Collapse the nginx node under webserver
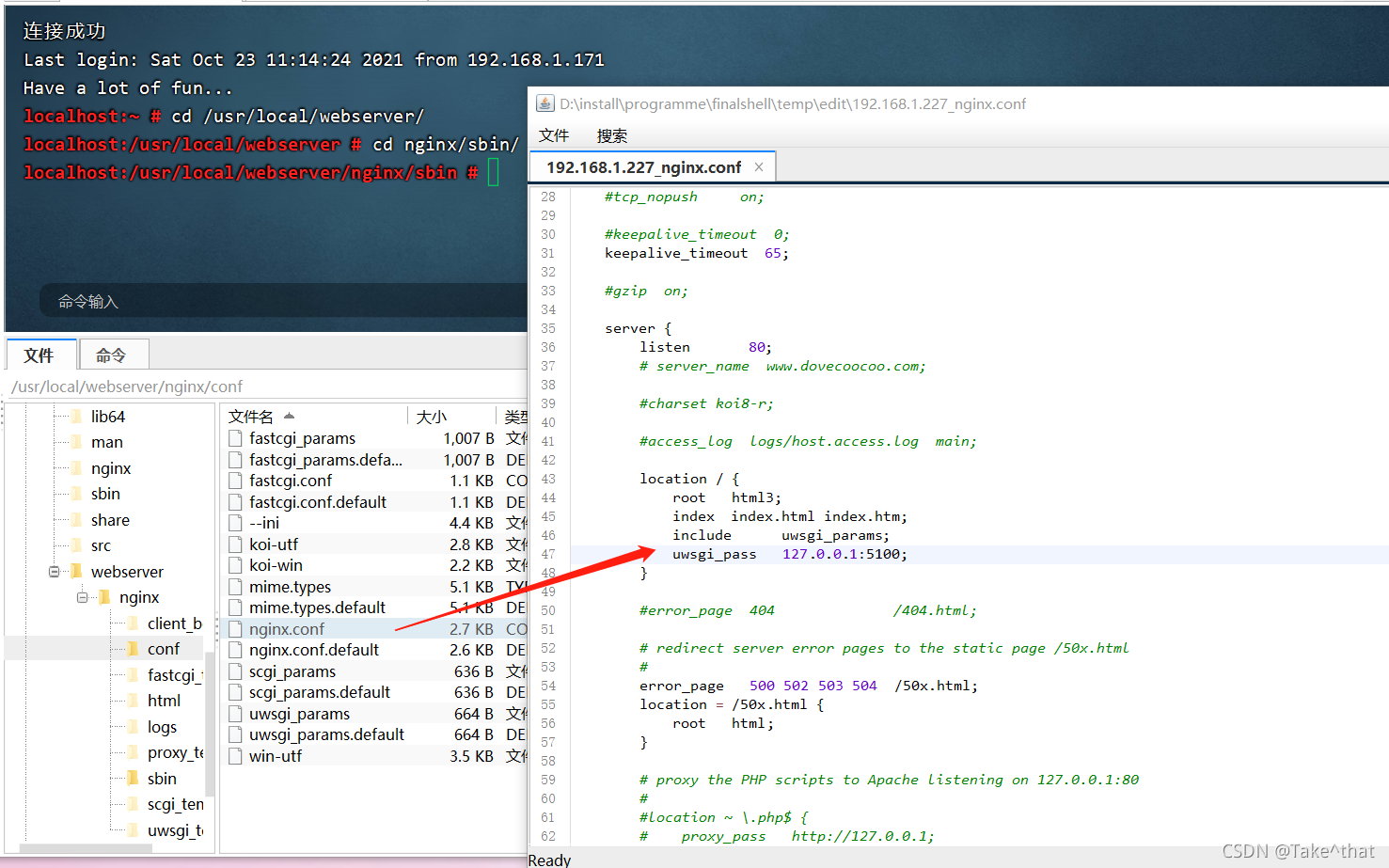Viewport: 1389px width, 868px height. (82, 597)
